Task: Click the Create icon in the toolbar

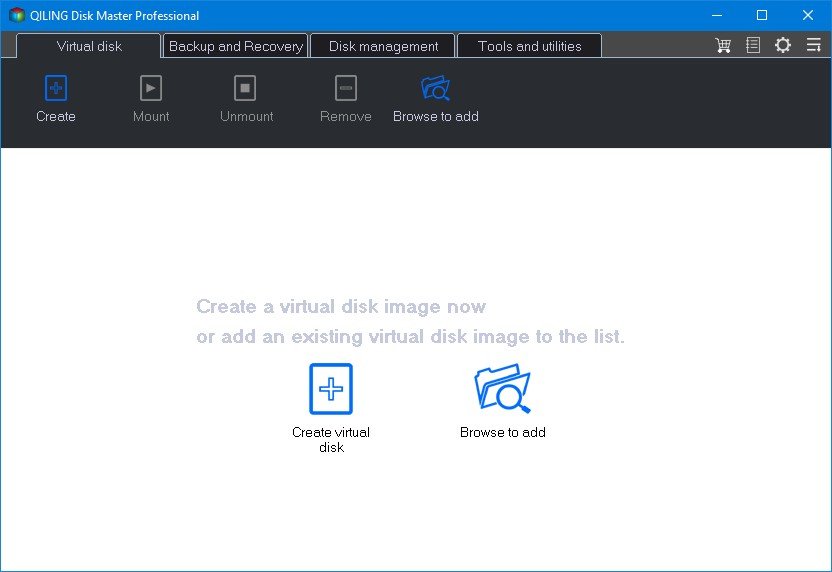Action: pos(56,88)
